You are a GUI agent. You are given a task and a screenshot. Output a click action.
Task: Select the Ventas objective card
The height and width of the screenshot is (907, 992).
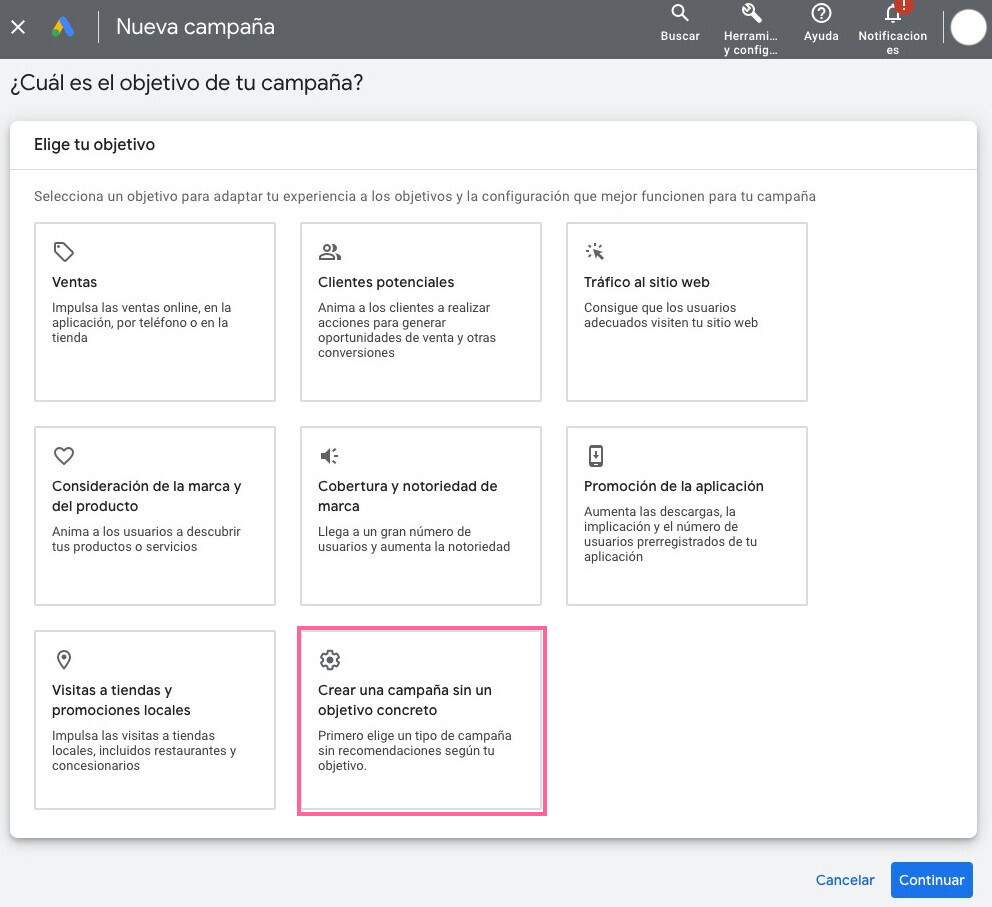click(154, 312)
